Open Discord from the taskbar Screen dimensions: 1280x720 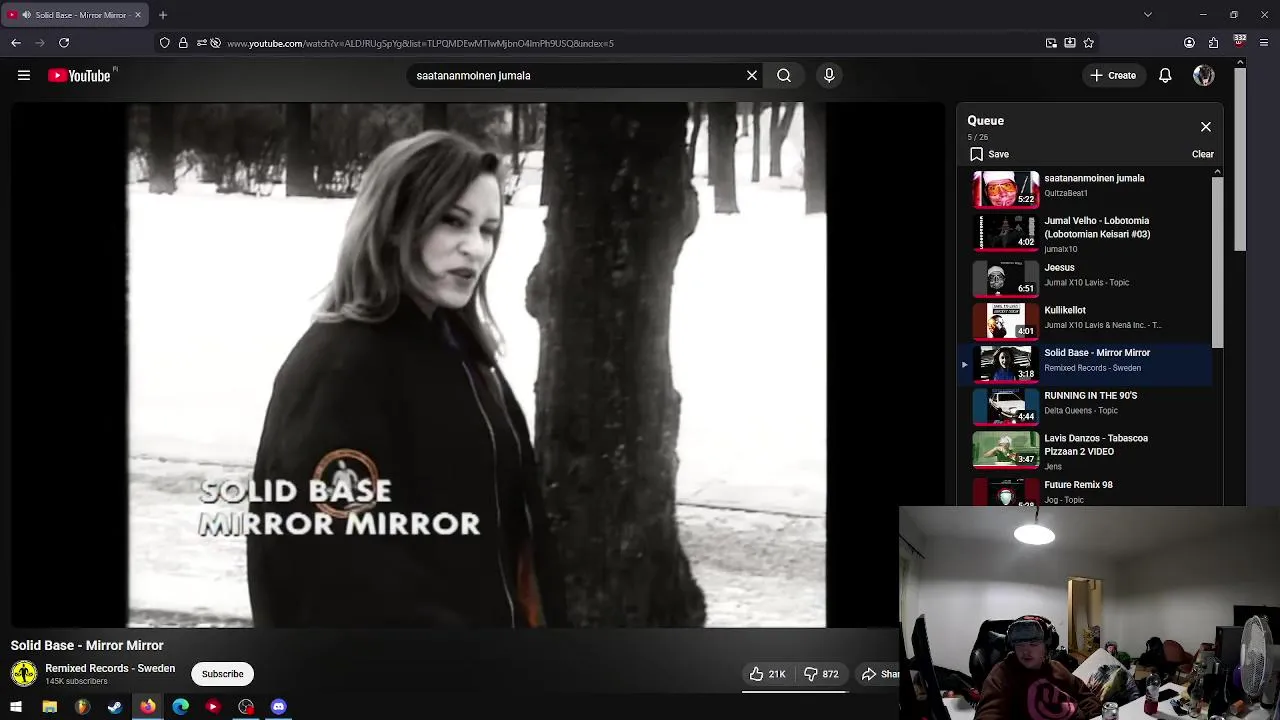(x=279, y=707)
